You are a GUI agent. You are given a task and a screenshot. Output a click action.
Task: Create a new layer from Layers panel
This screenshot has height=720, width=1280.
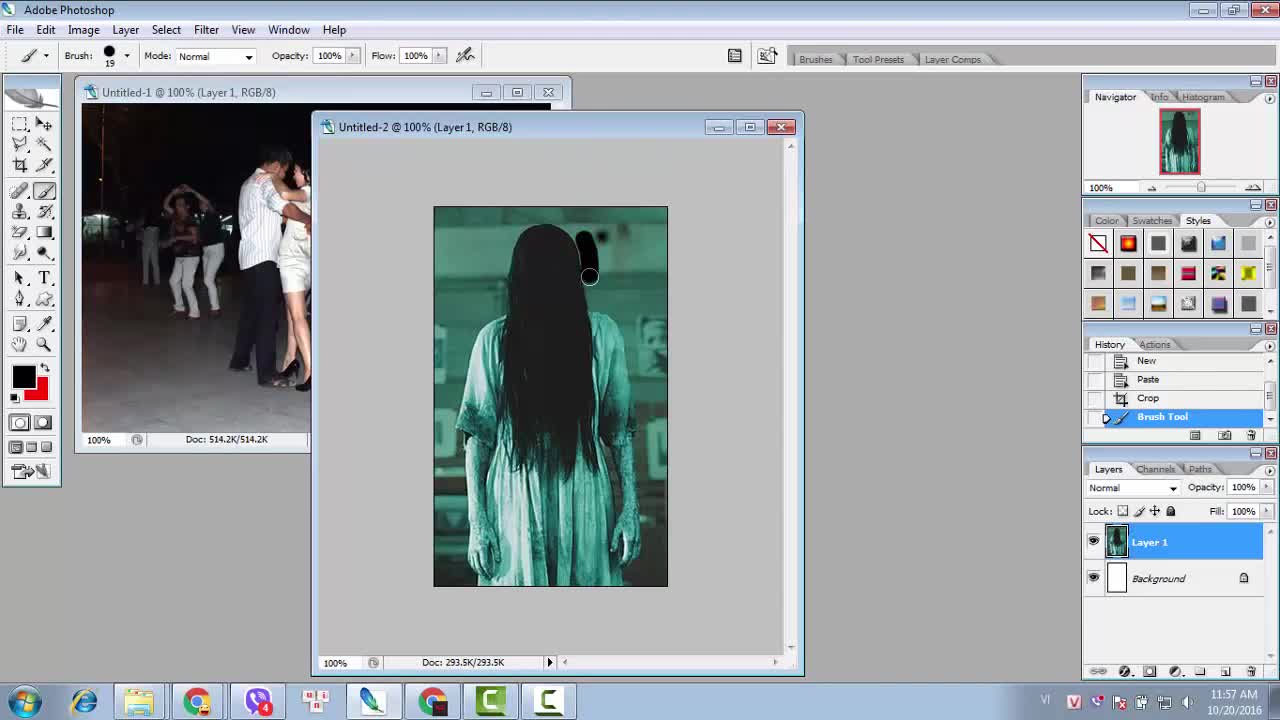click(1226, 672)
